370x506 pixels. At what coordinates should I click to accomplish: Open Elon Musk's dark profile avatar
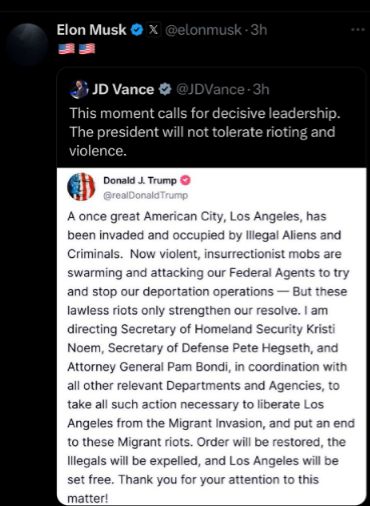click(x=28, y=44)
